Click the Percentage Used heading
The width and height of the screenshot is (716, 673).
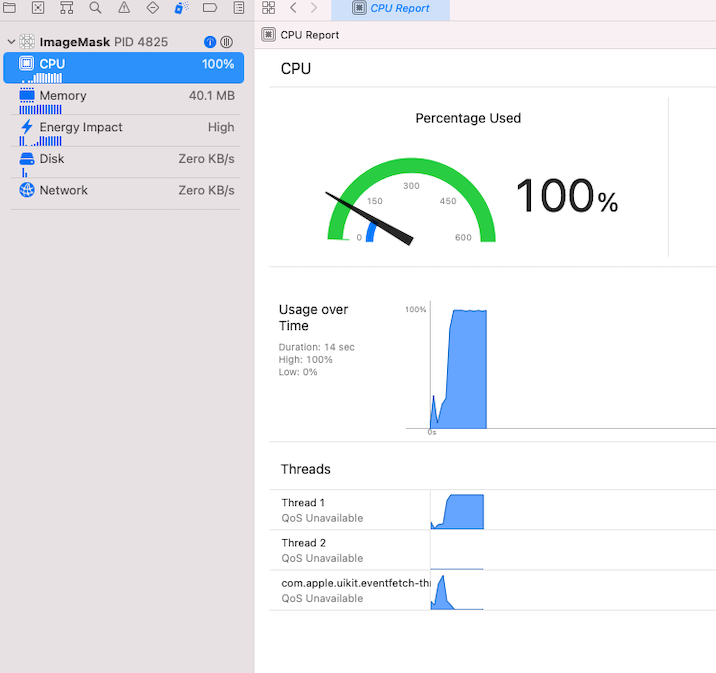468,118
